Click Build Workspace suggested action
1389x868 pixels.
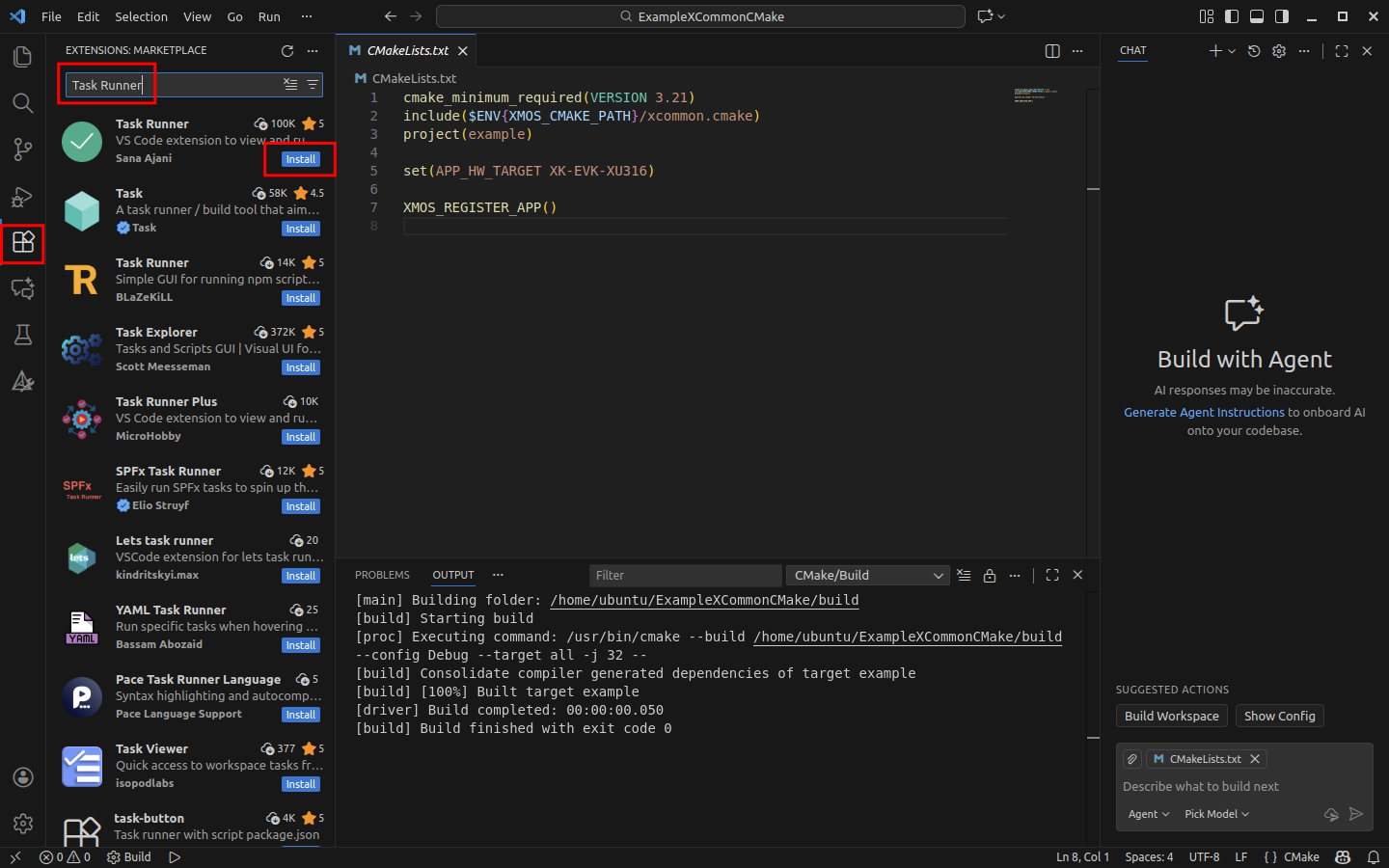[x=1172, y=716]
